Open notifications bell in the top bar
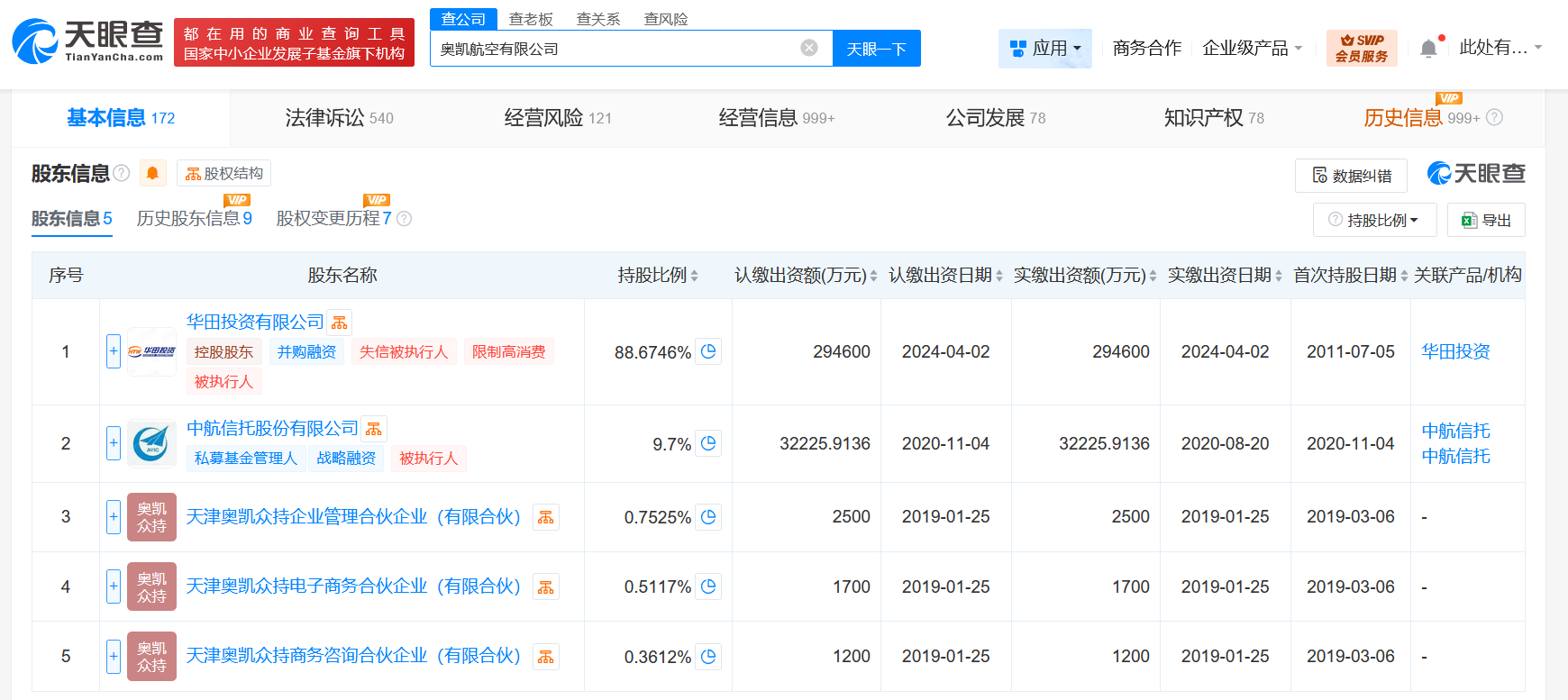 (1428, 48)
